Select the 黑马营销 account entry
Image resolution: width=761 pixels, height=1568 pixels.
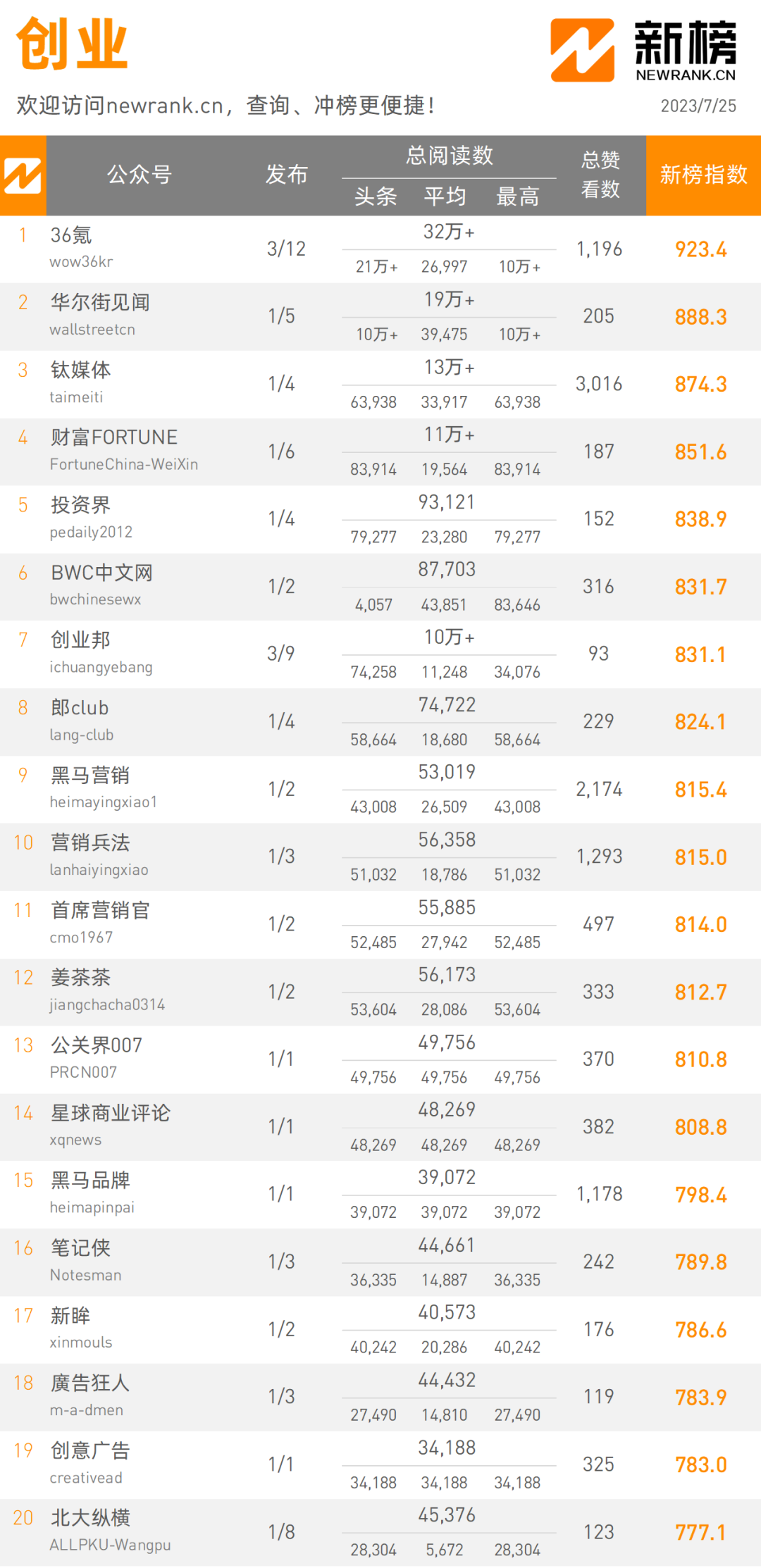[x=90, y=776]
